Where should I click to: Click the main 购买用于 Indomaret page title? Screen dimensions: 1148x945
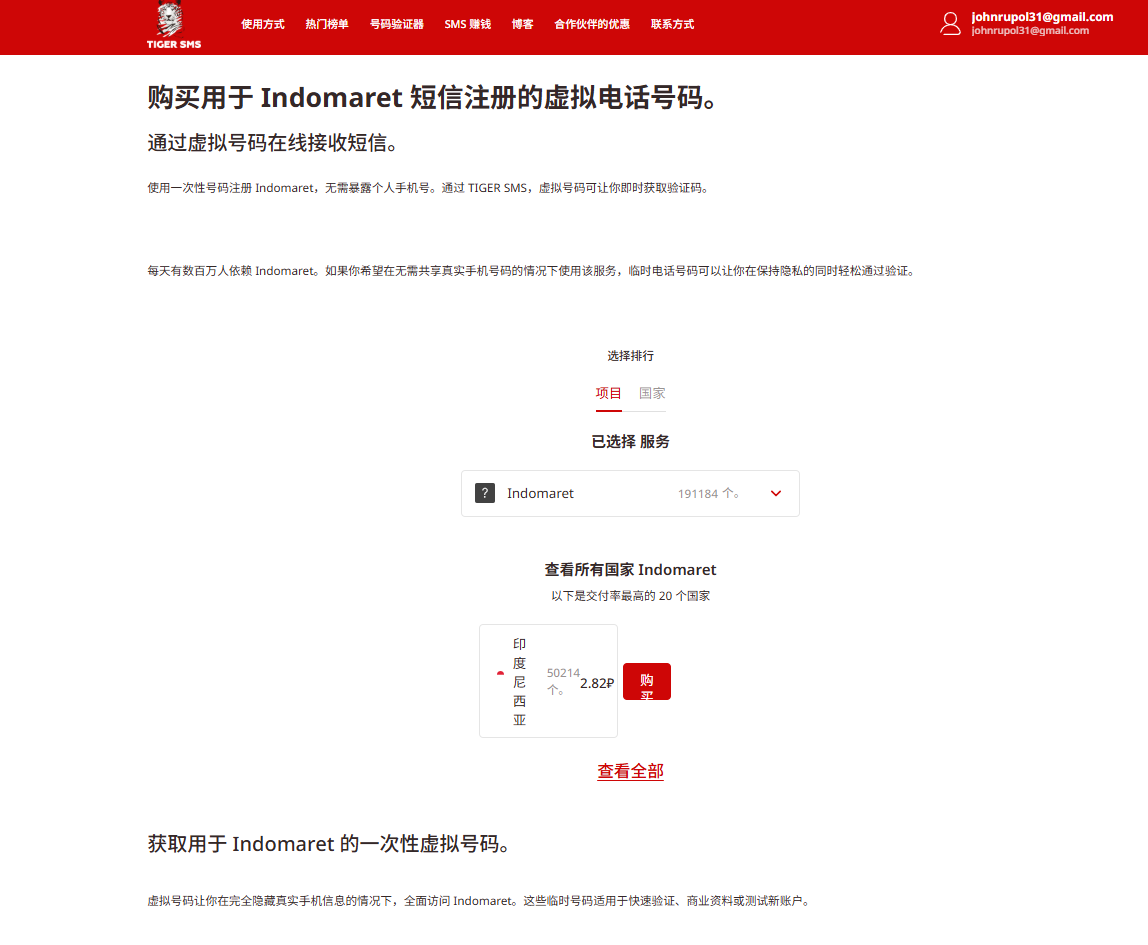tap(433, 97)
